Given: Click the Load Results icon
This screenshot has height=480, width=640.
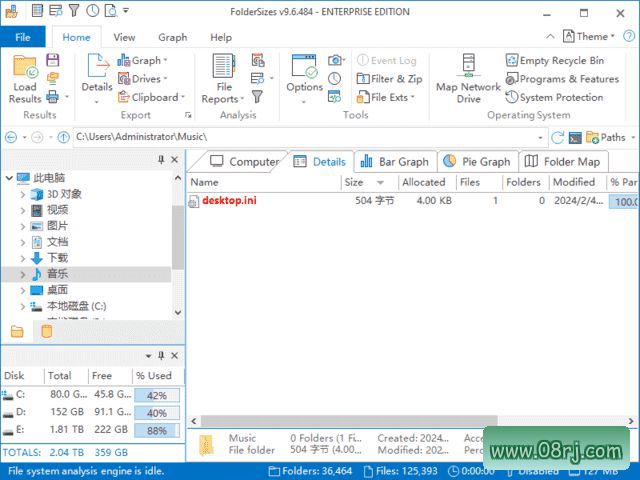Looking at the screenshot, I should coord(25,79).
